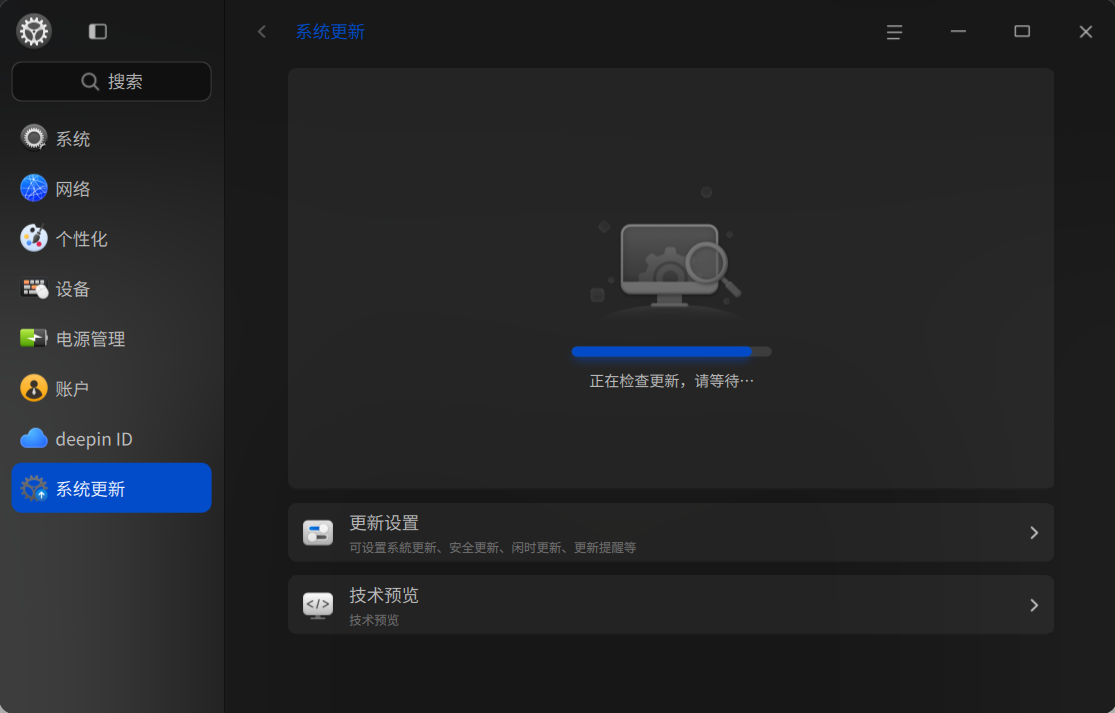This screenshot has height=713, width=1115.
Task: Open the 系统 settings icon
Action: (x=33, y=139)
